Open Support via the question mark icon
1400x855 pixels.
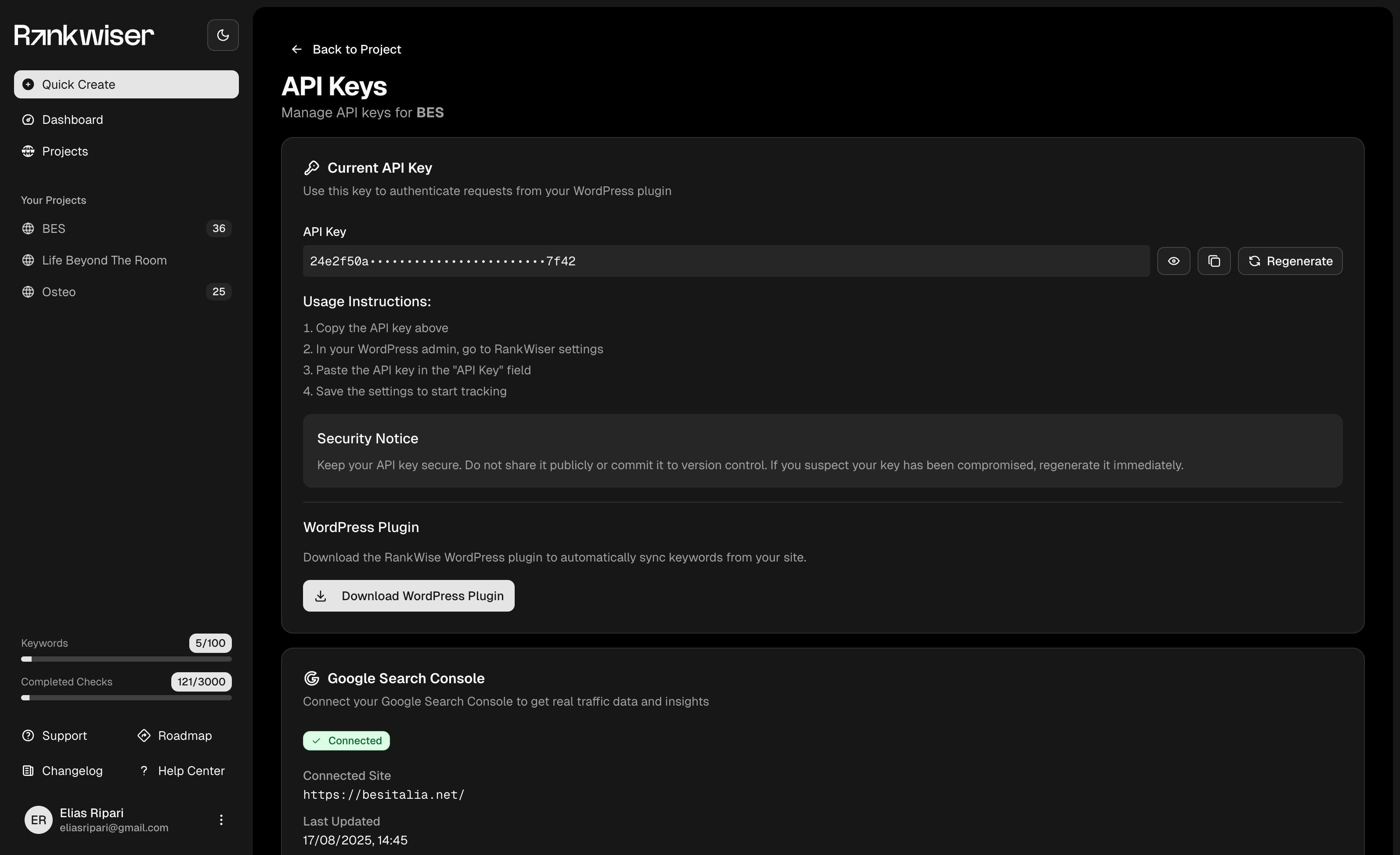[x=28, y=735]
